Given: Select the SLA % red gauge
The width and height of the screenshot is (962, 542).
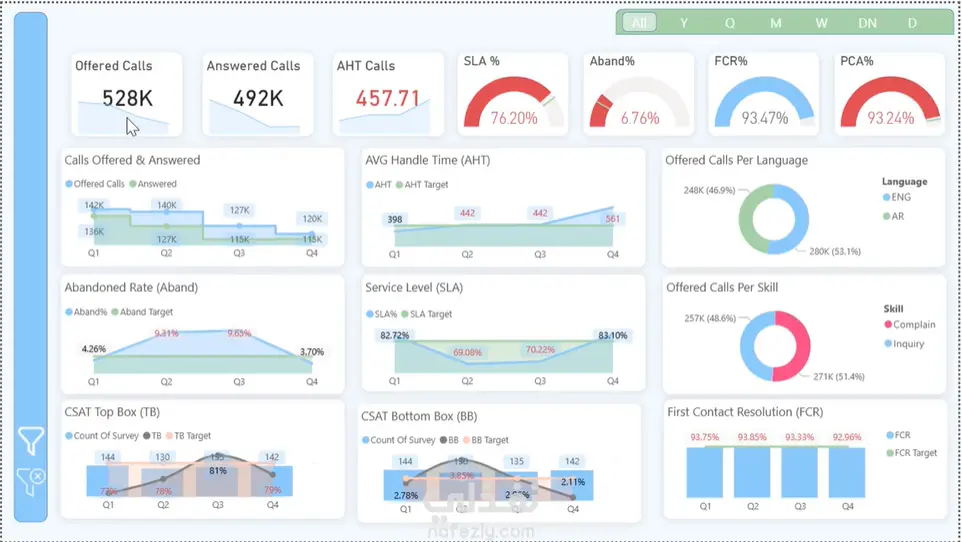Looking at the screenshot, I should (x=514, y=102).
